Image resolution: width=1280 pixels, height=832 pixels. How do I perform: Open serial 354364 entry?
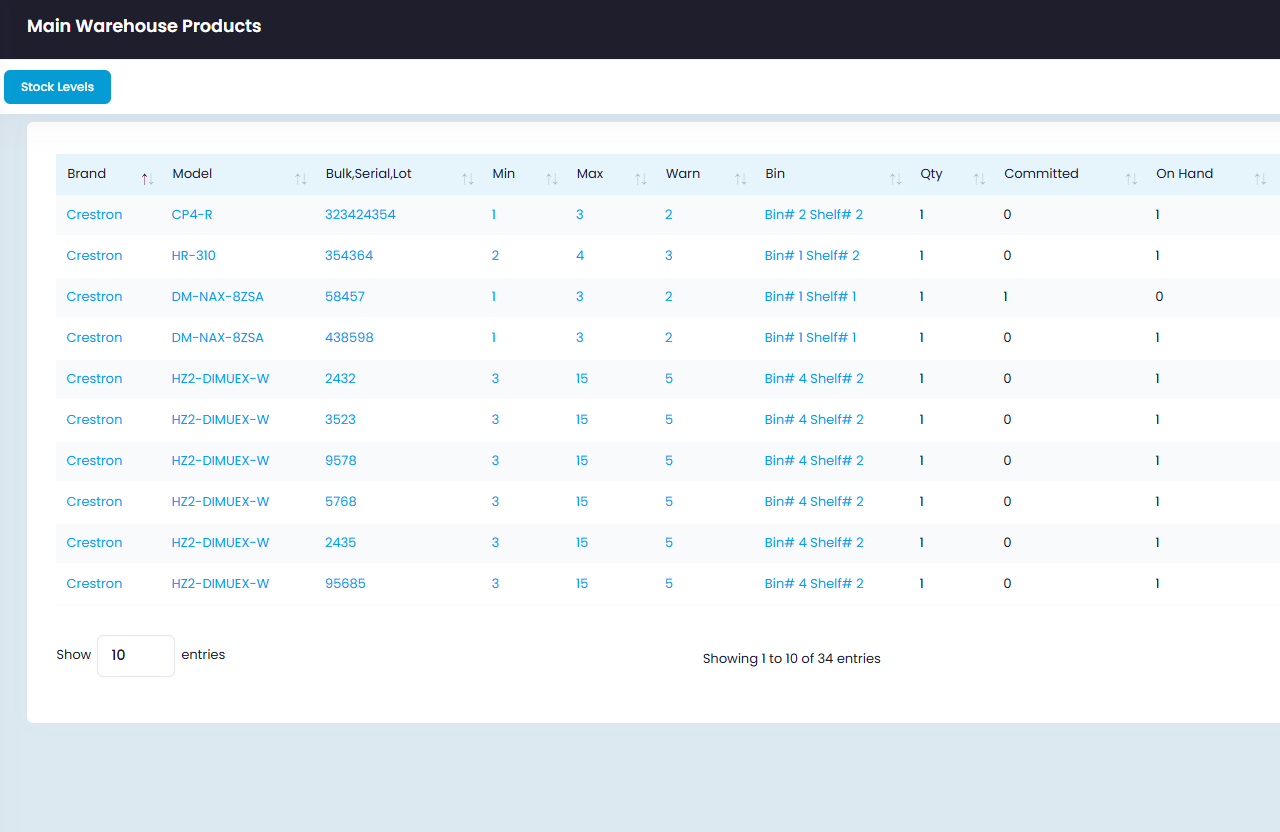[349, 256]
